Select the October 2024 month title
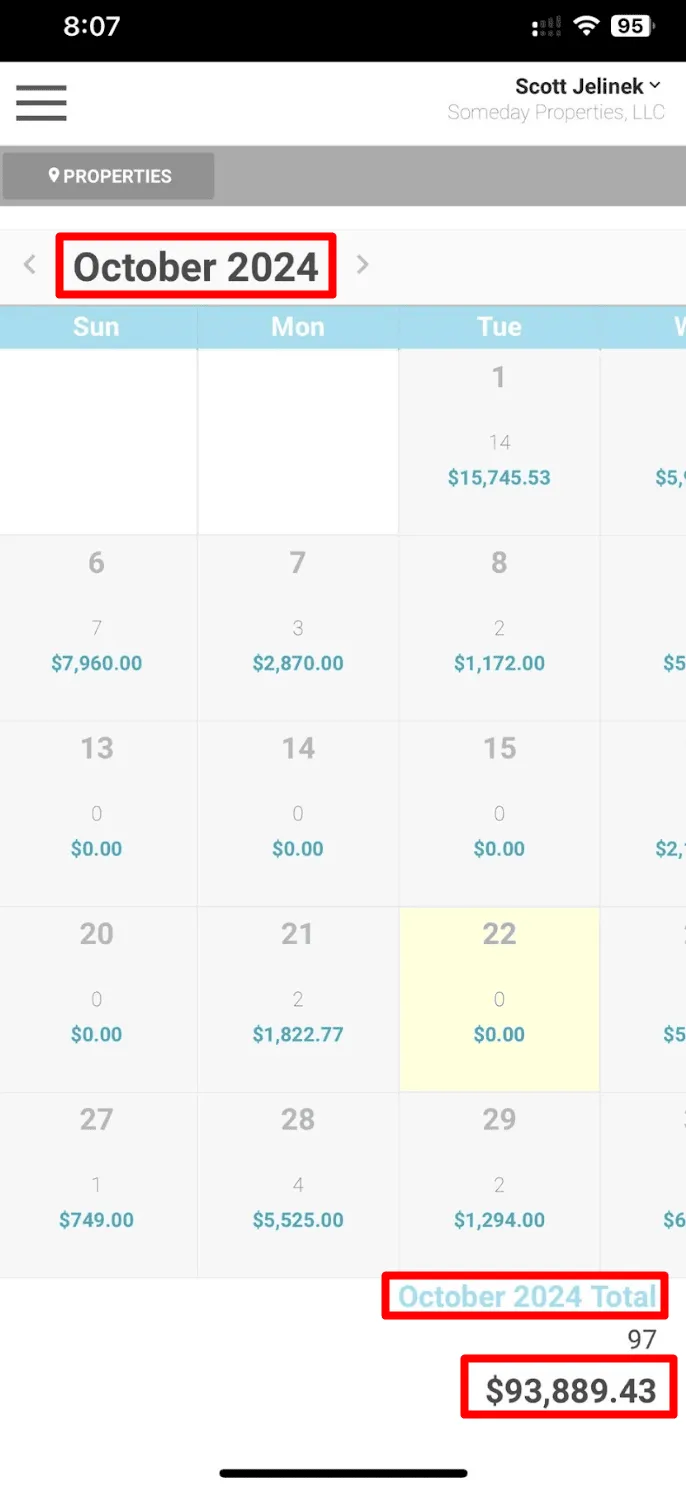Image resolution: width=686 pixels, height=1487 pixels. [196, 267]
